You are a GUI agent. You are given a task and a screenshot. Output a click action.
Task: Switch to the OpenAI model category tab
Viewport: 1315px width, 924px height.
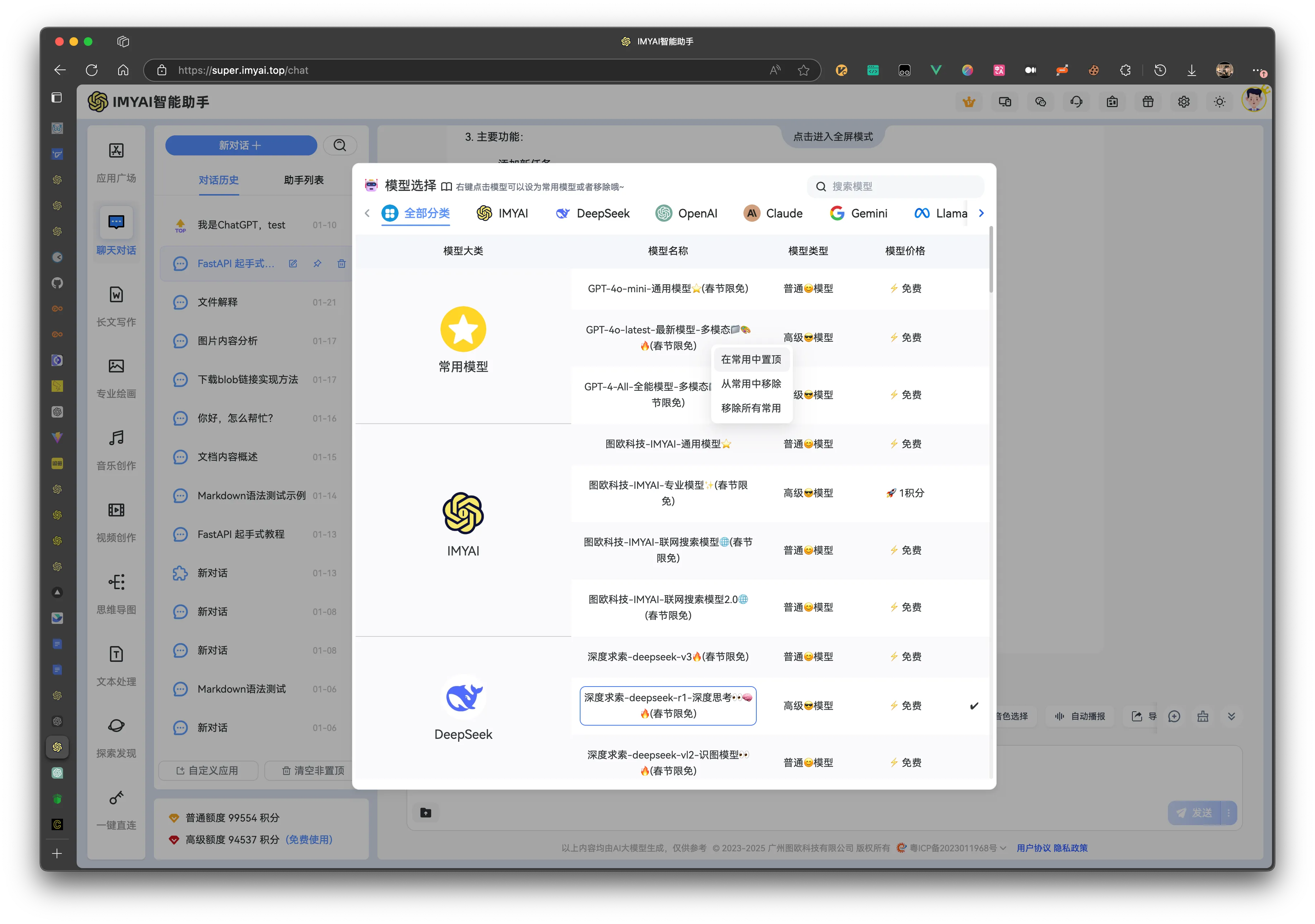click(x=686, y=213)
